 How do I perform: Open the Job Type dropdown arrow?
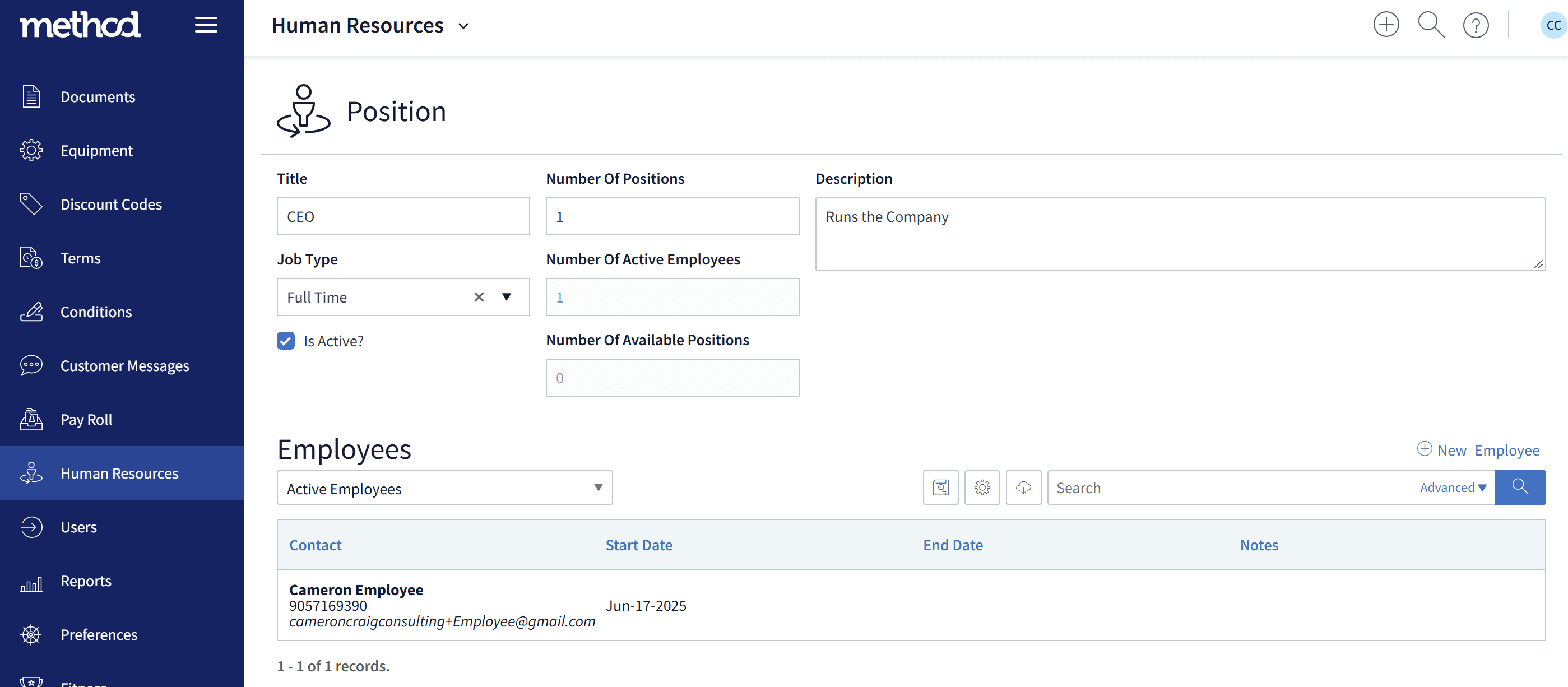point(507,297)
